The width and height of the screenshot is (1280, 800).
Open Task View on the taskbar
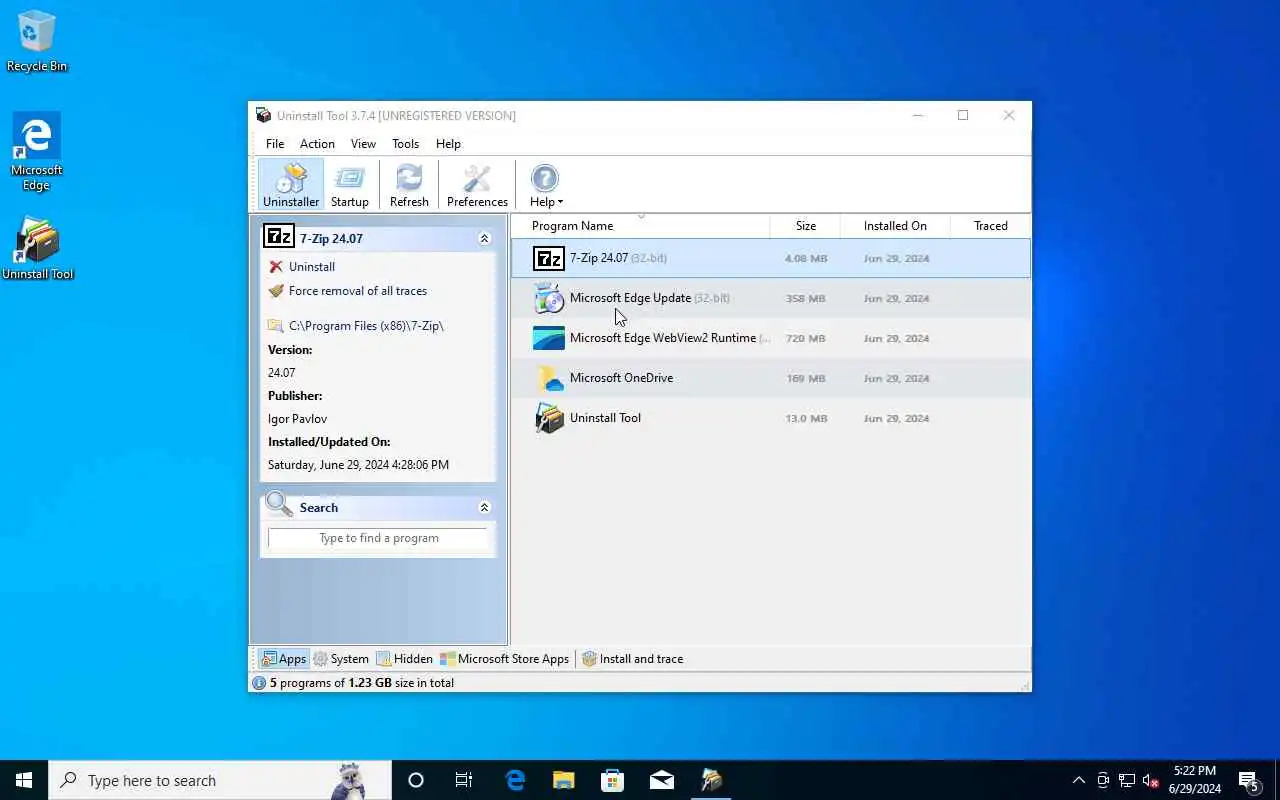pos(464,780)
